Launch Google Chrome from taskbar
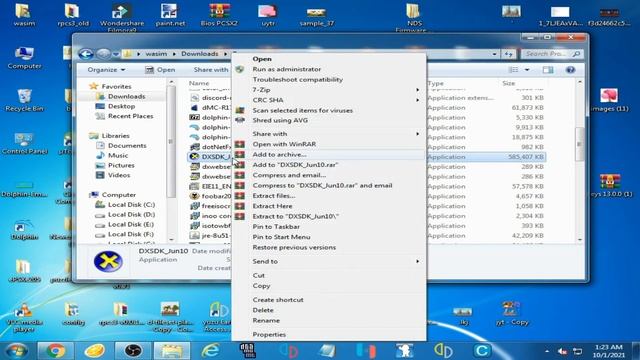640x360 pixels. 56,351
